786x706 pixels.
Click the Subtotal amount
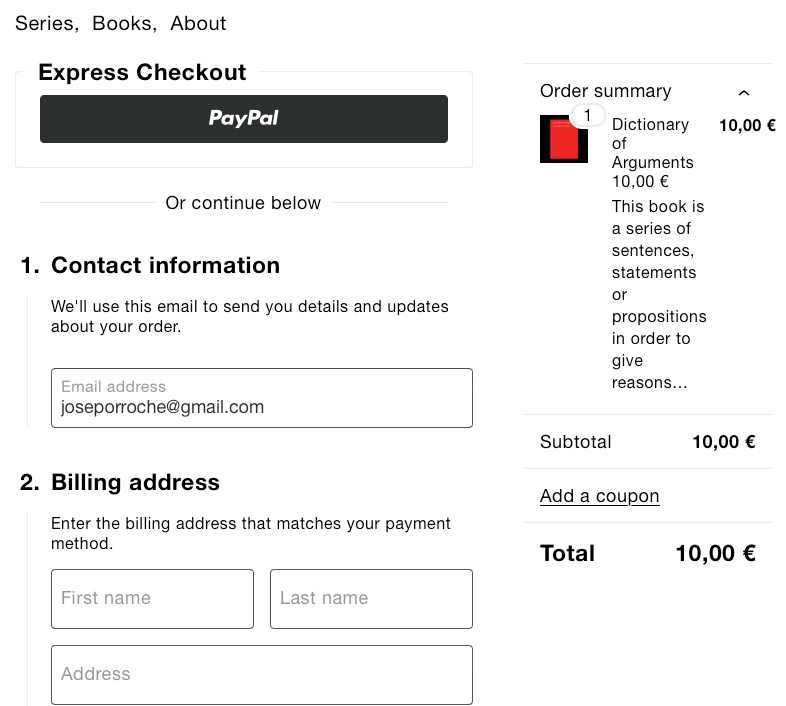(723, 442)
